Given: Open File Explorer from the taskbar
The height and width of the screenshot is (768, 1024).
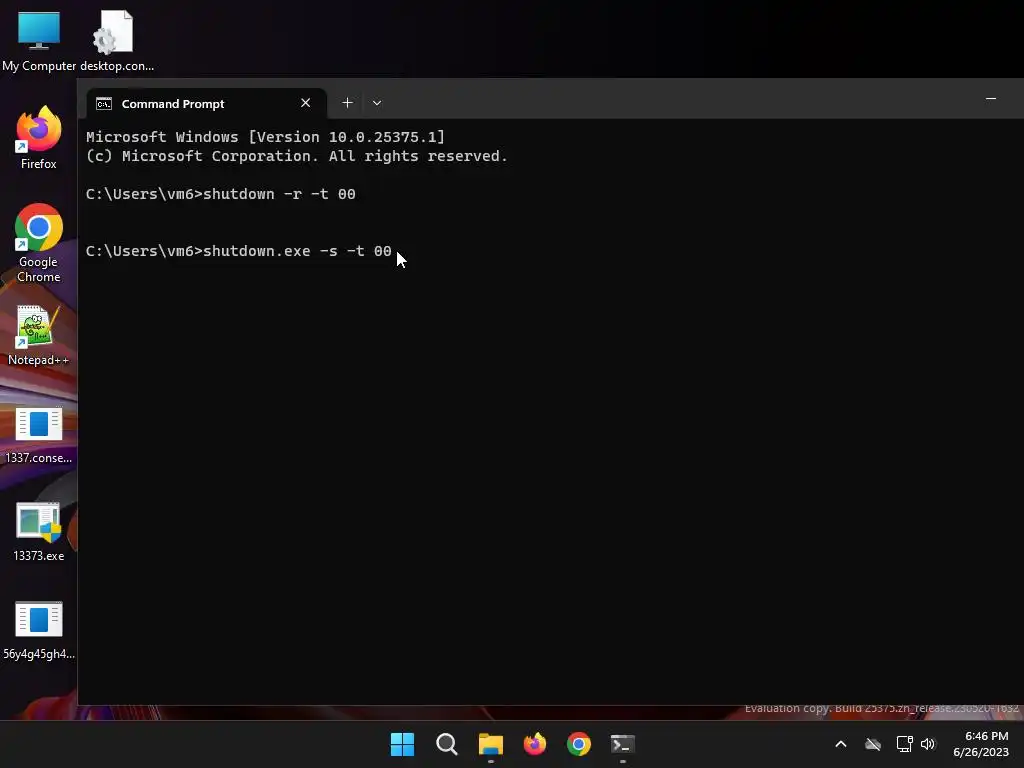Looking at the screenshot, I should 490,744.
